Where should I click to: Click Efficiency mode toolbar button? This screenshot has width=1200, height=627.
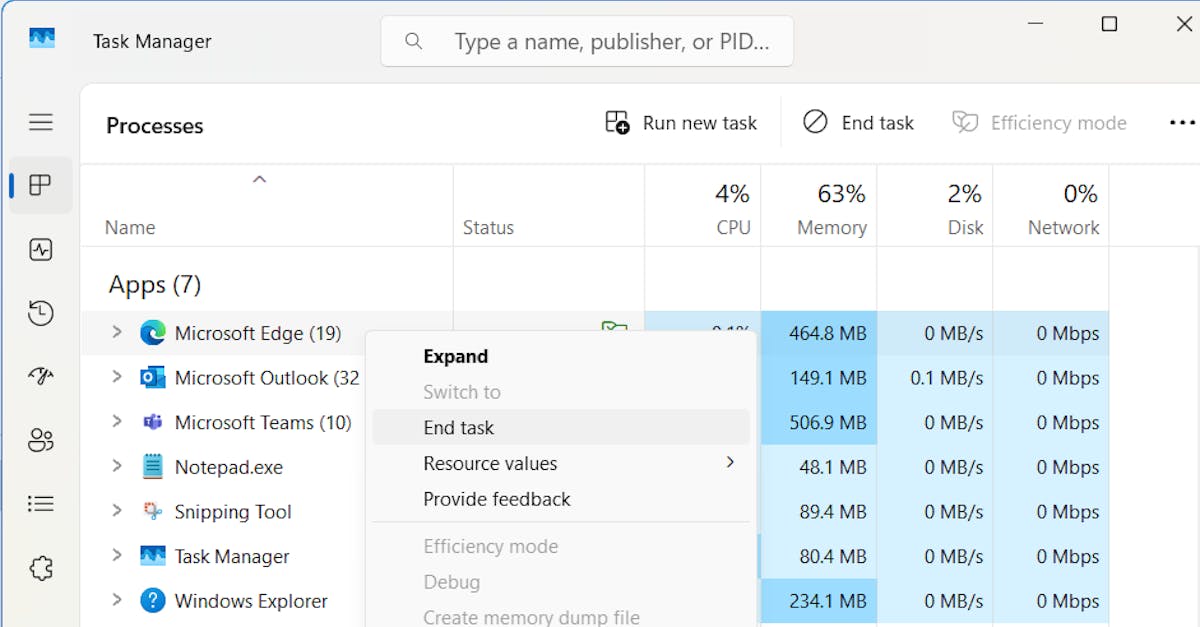[1039, 123]
